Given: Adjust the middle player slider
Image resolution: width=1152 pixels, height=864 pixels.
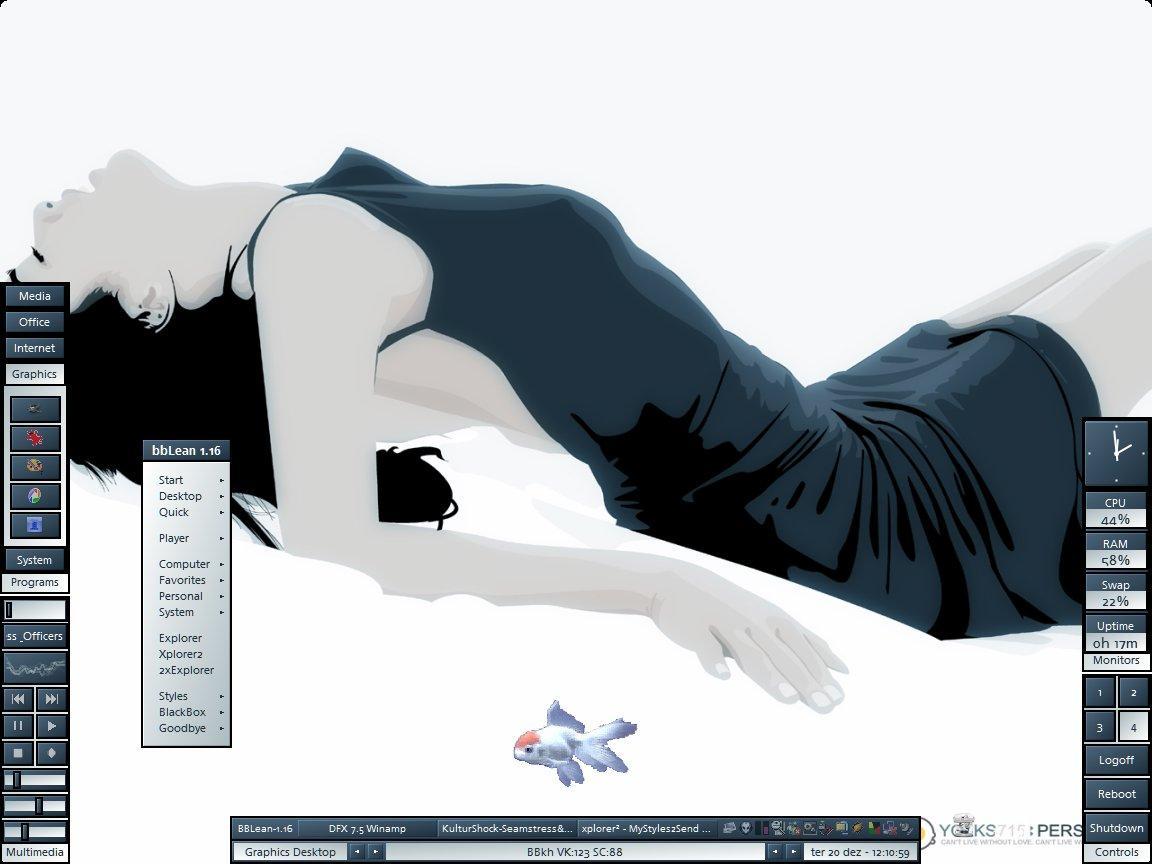Looking at the screenshot, I should coord(35,806).
